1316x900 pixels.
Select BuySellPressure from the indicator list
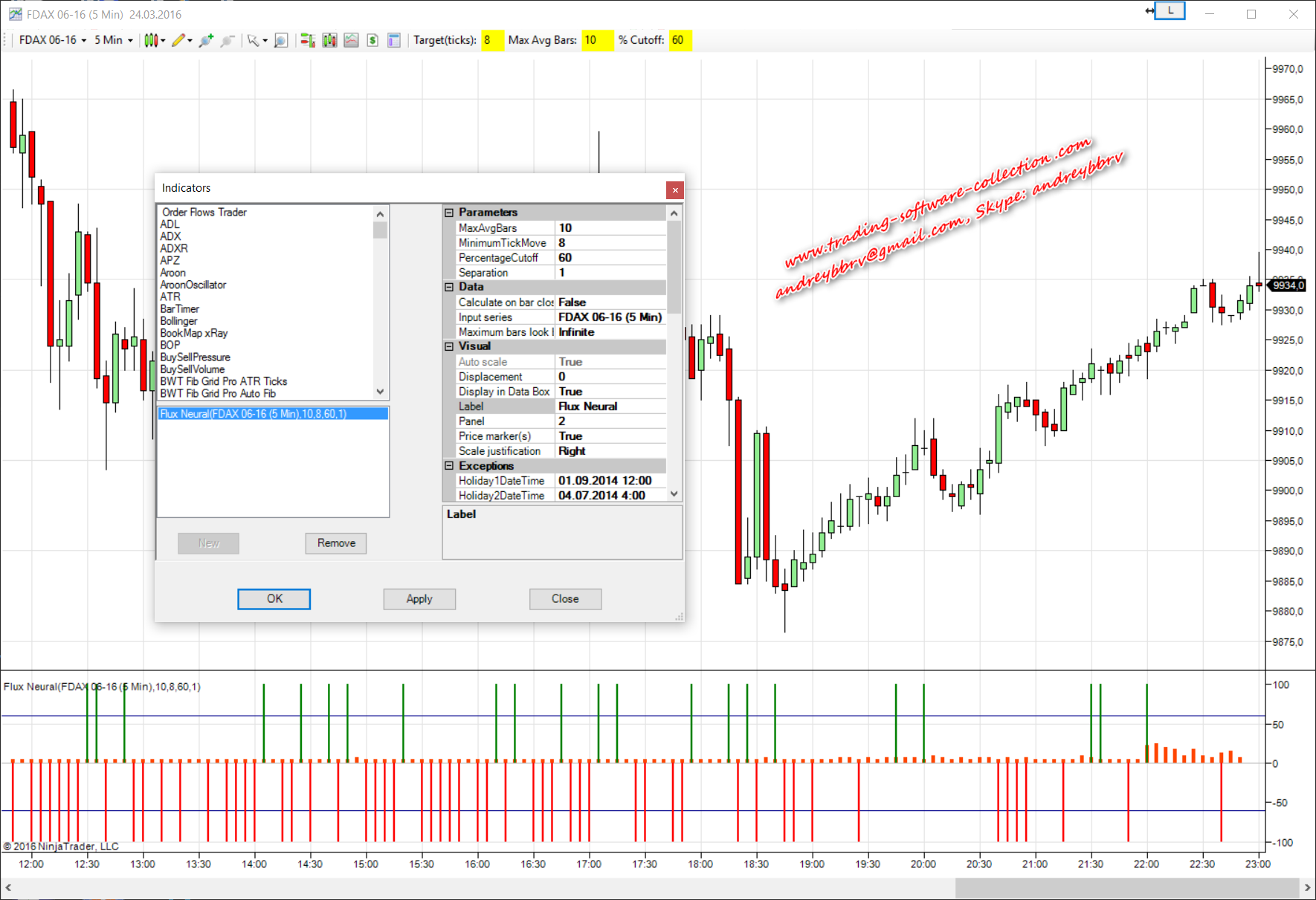click(x=196, y=357)
